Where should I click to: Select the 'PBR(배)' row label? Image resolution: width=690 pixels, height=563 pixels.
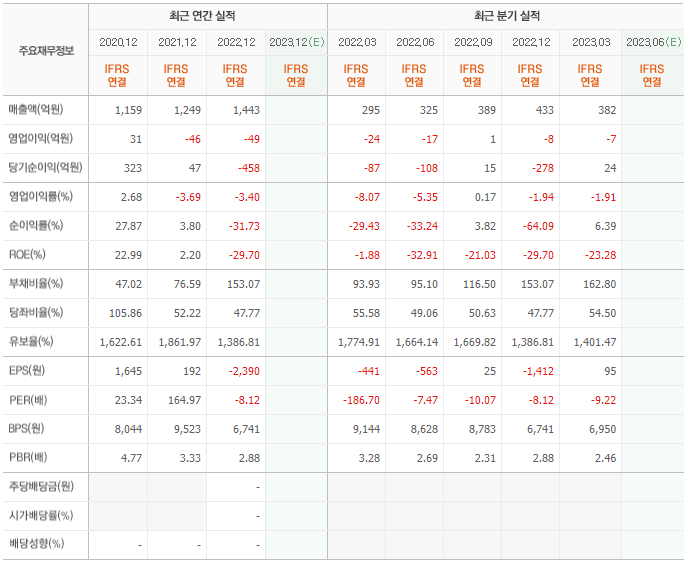coord(28,458)
